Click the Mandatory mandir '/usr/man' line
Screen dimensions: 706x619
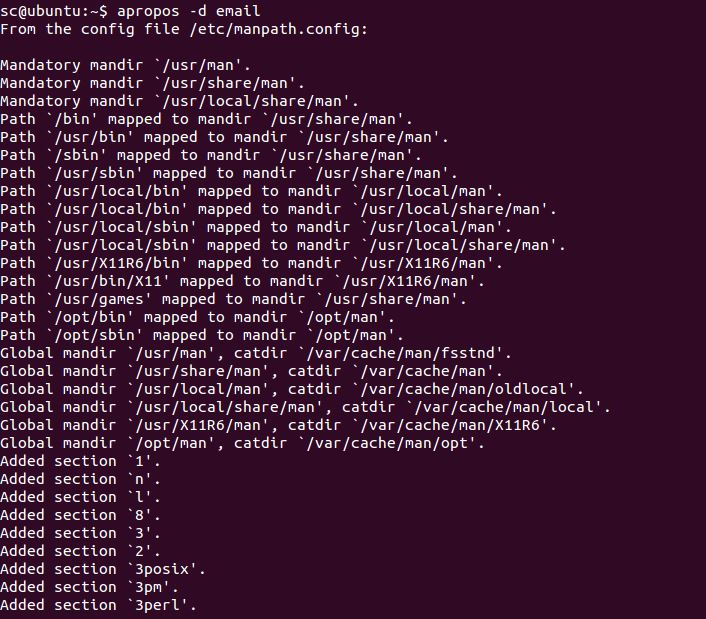pyautogui.click(x=125, y=65)
